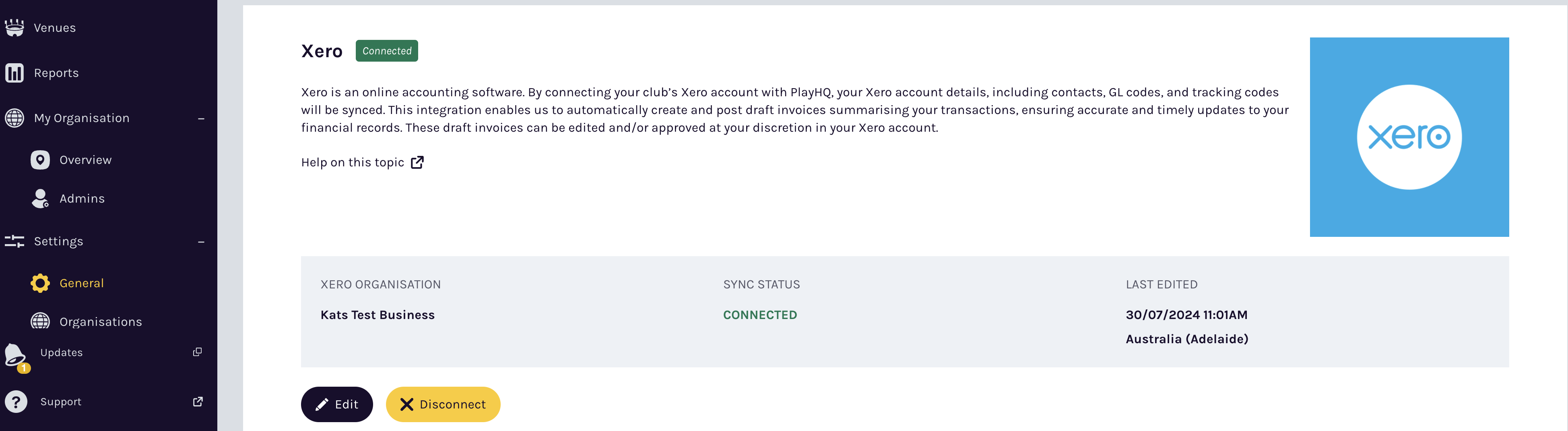Viewport: 1568px width, 431px height.
Task: Select the Venues icon in the sidebar
Action: pos(14,27)
